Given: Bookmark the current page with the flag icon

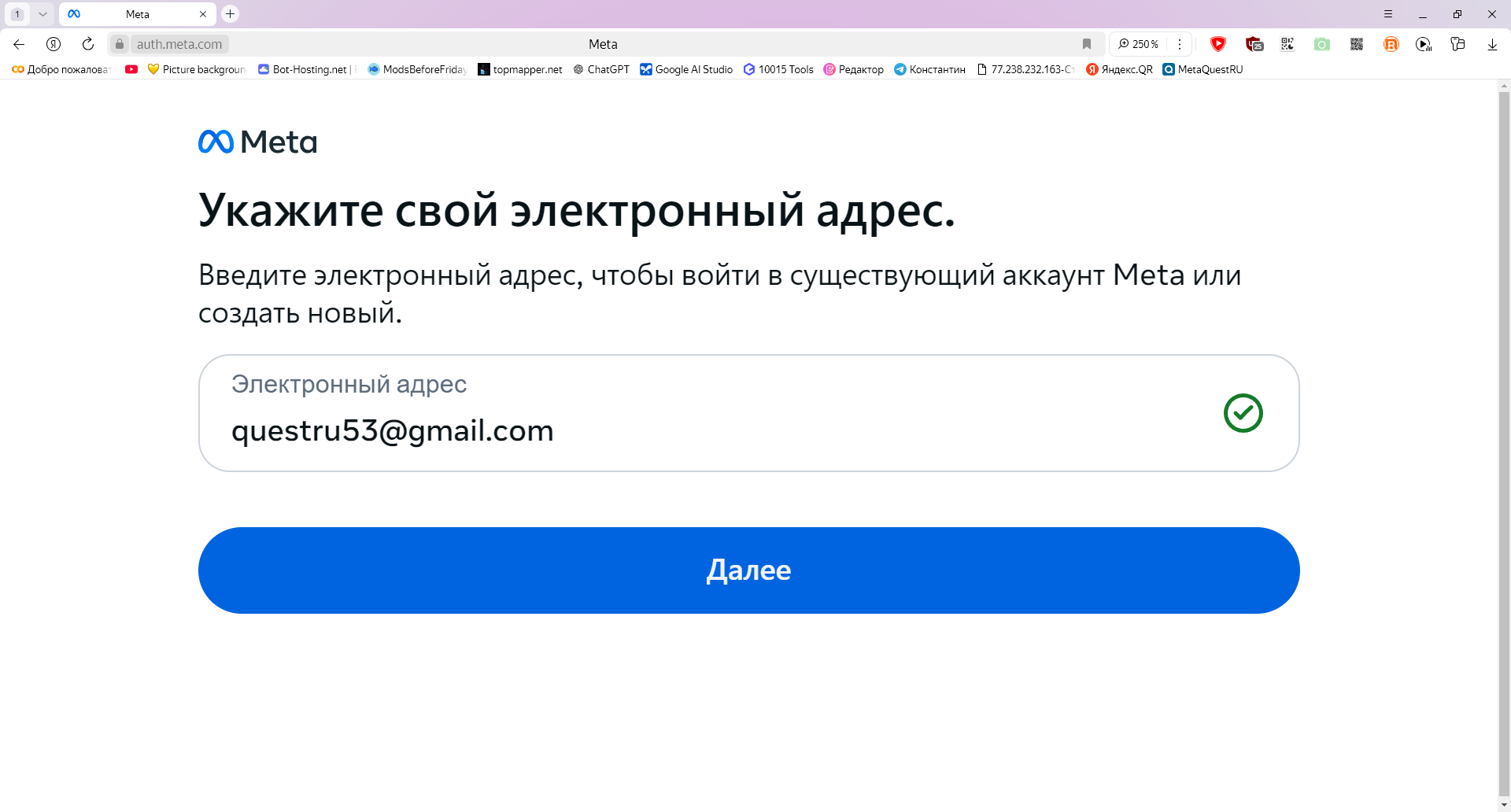Looking at the screenshot, I should [1088, 44].
